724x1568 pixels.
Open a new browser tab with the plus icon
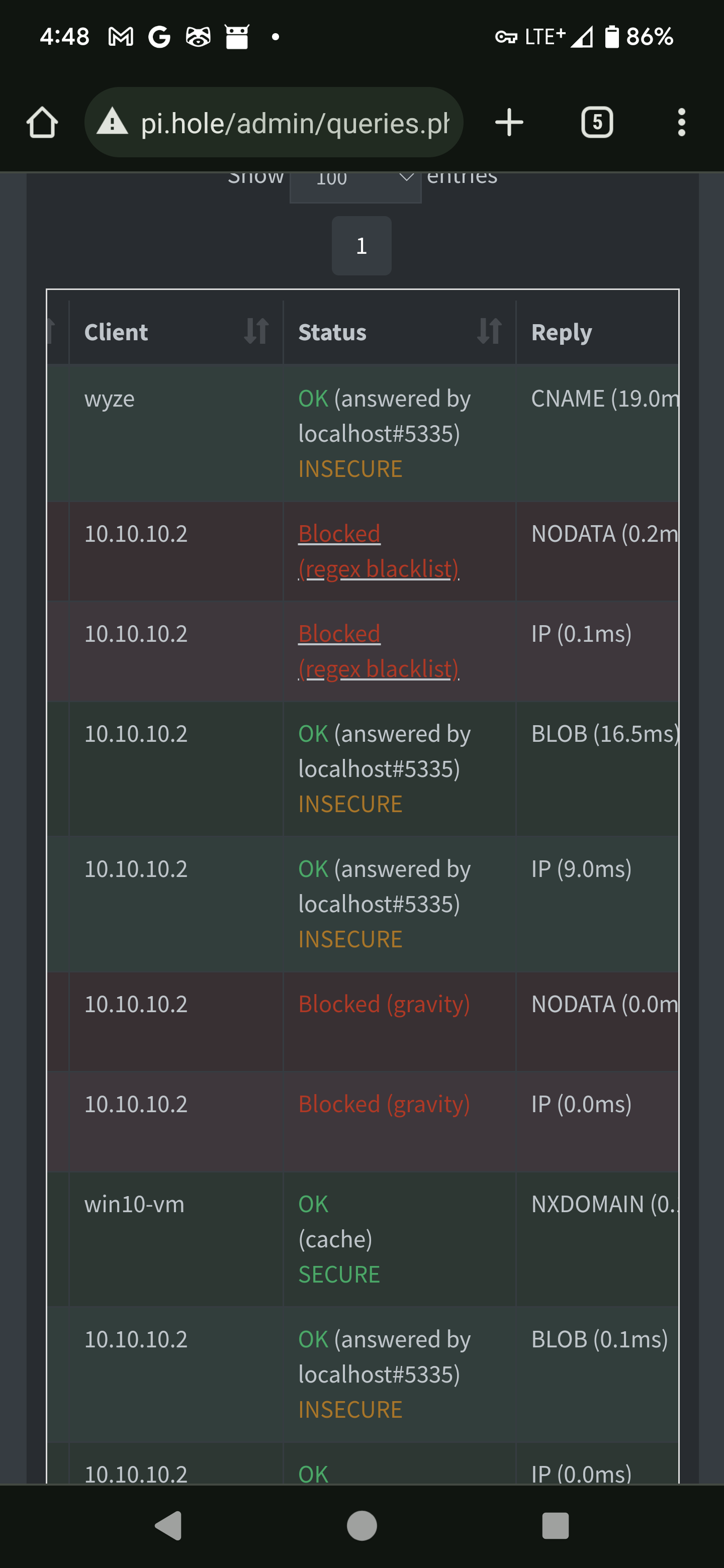pyautogui.click(x=508, y=122)
